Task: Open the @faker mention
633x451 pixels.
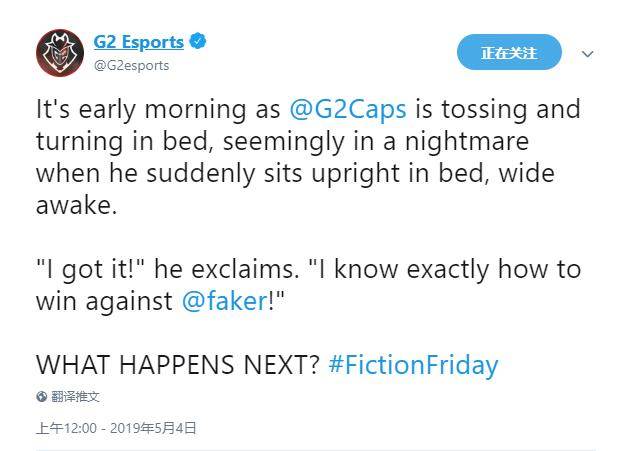Action: click(223, 301)
